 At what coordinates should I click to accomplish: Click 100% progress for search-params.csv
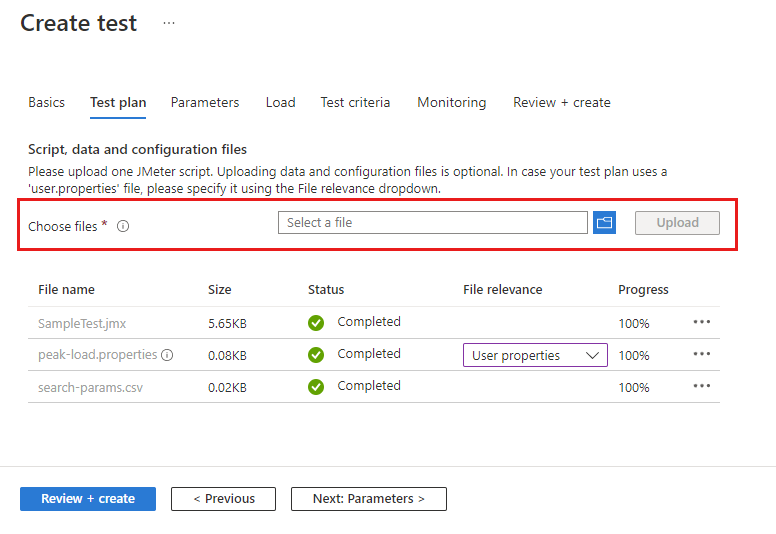[x=634, y=388]
